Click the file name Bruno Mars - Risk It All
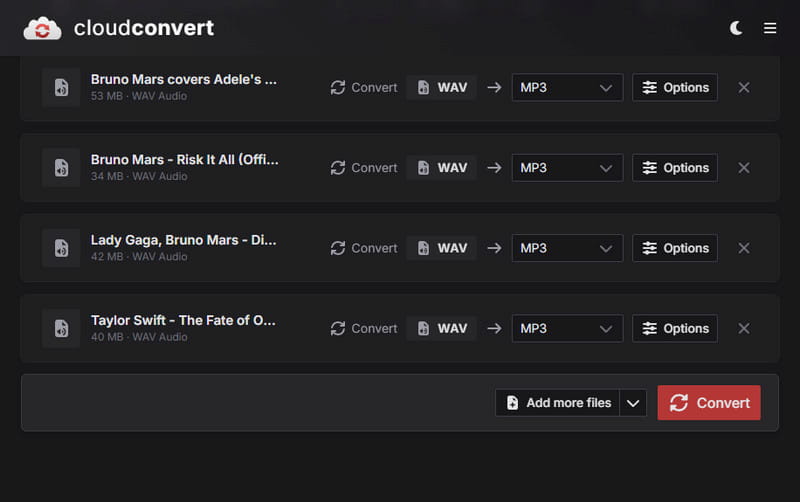 [x=185, y=160]
